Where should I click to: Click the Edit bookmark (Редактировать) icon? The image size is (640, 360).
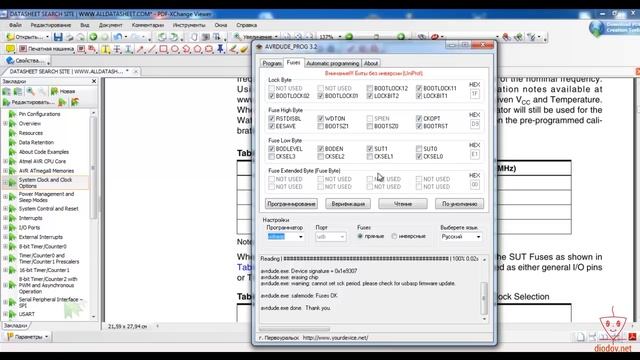point(28,102)
